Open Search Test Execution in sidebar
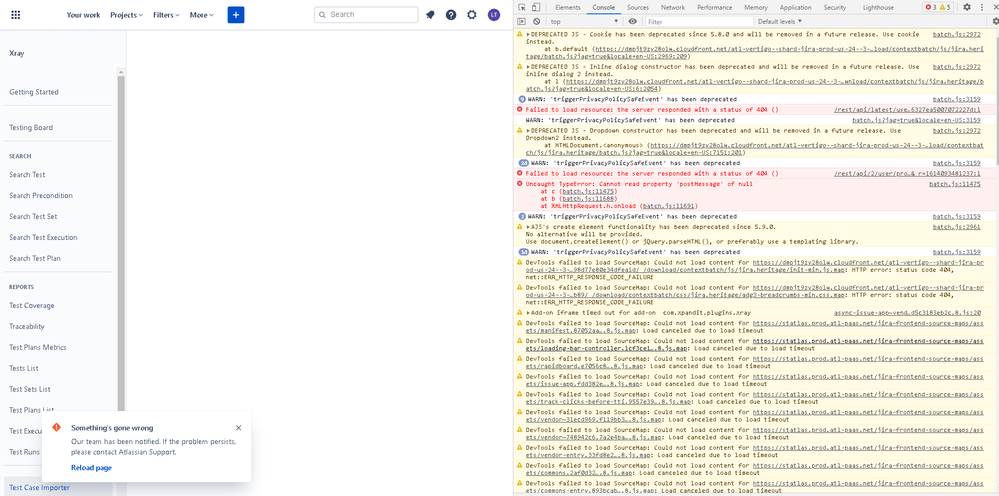 point(43,237)
